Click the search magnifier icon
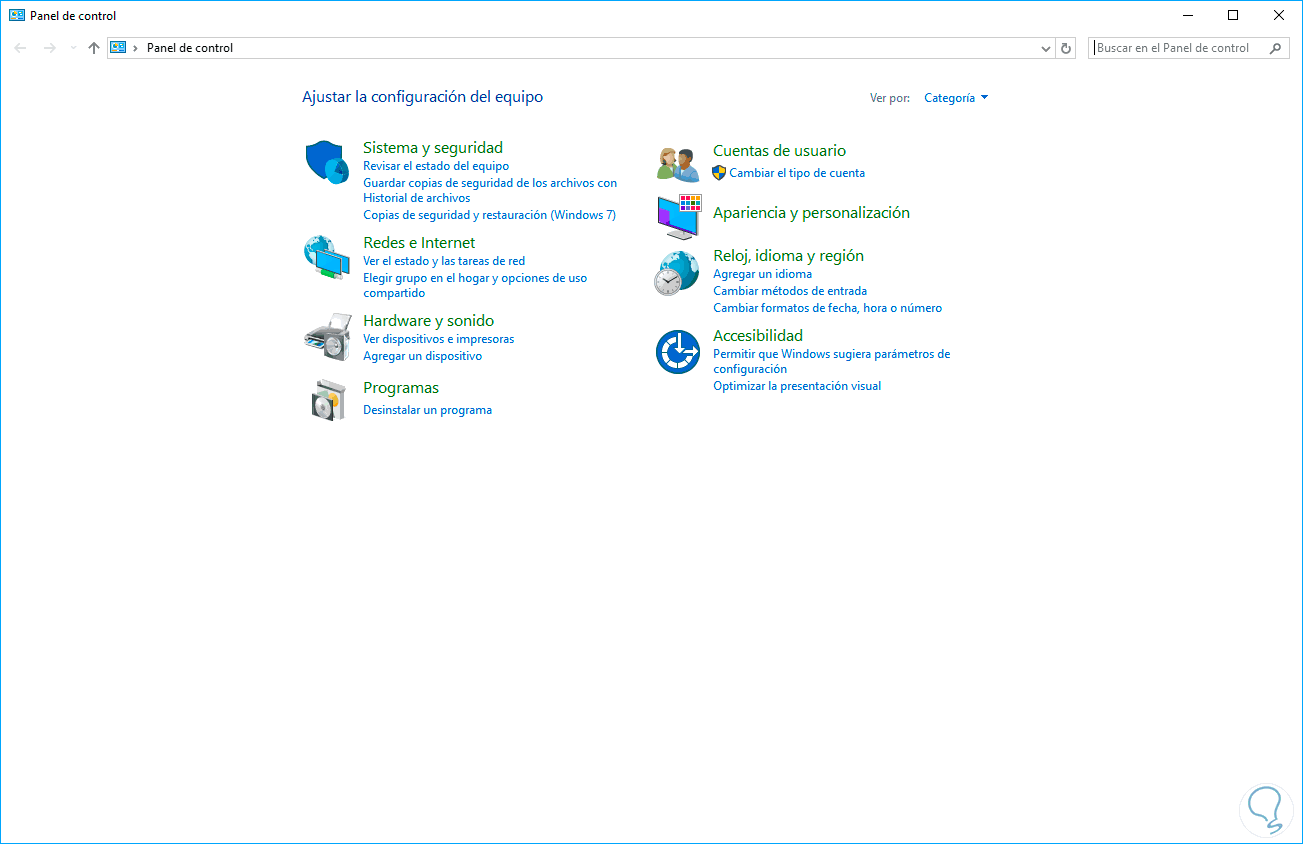Viewport: 1303px width, 844px height. (x=1276, y=48)
